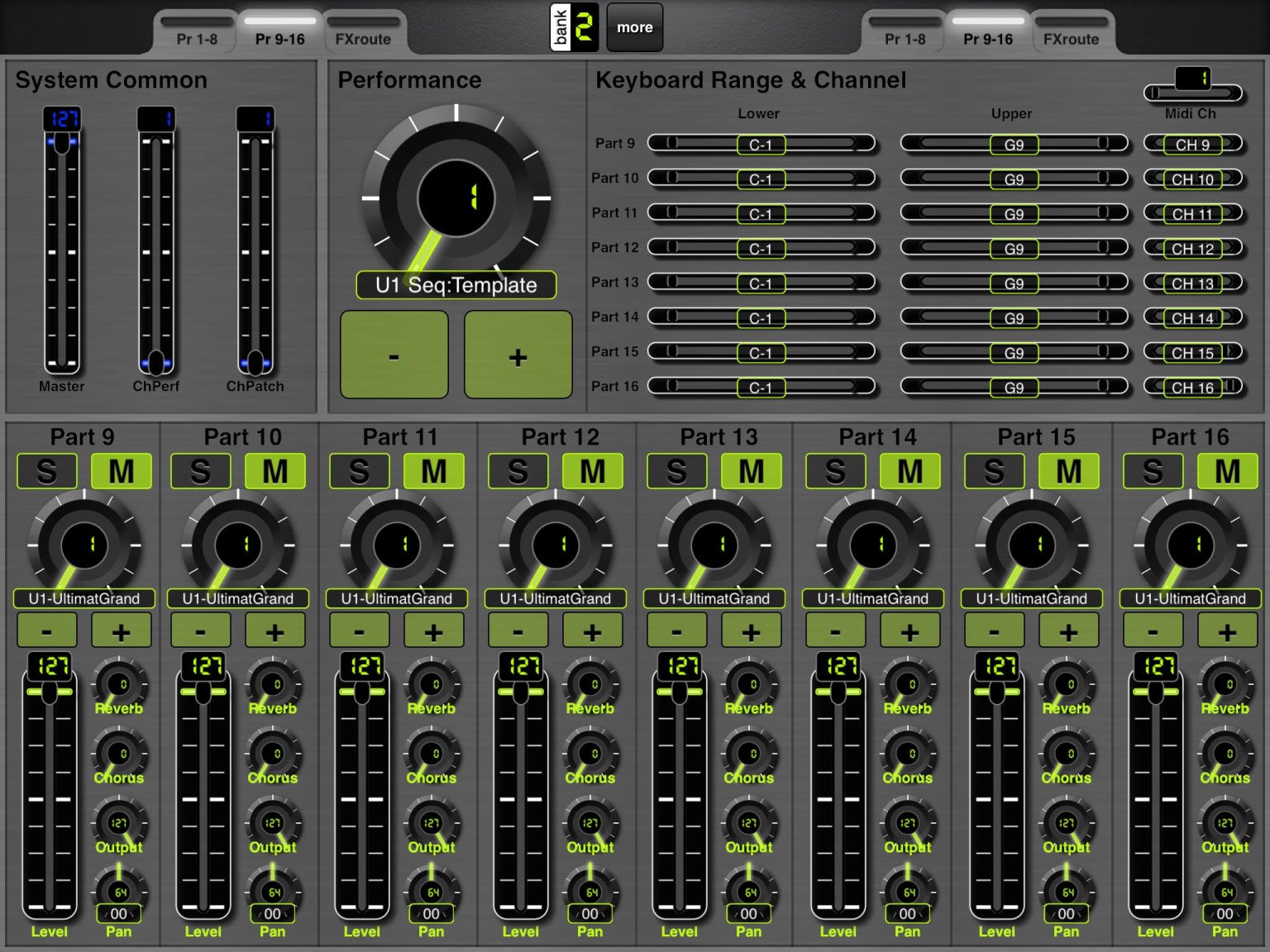Mute Part 16
The image size is (1270, 952).
(x=1228, y=471)
